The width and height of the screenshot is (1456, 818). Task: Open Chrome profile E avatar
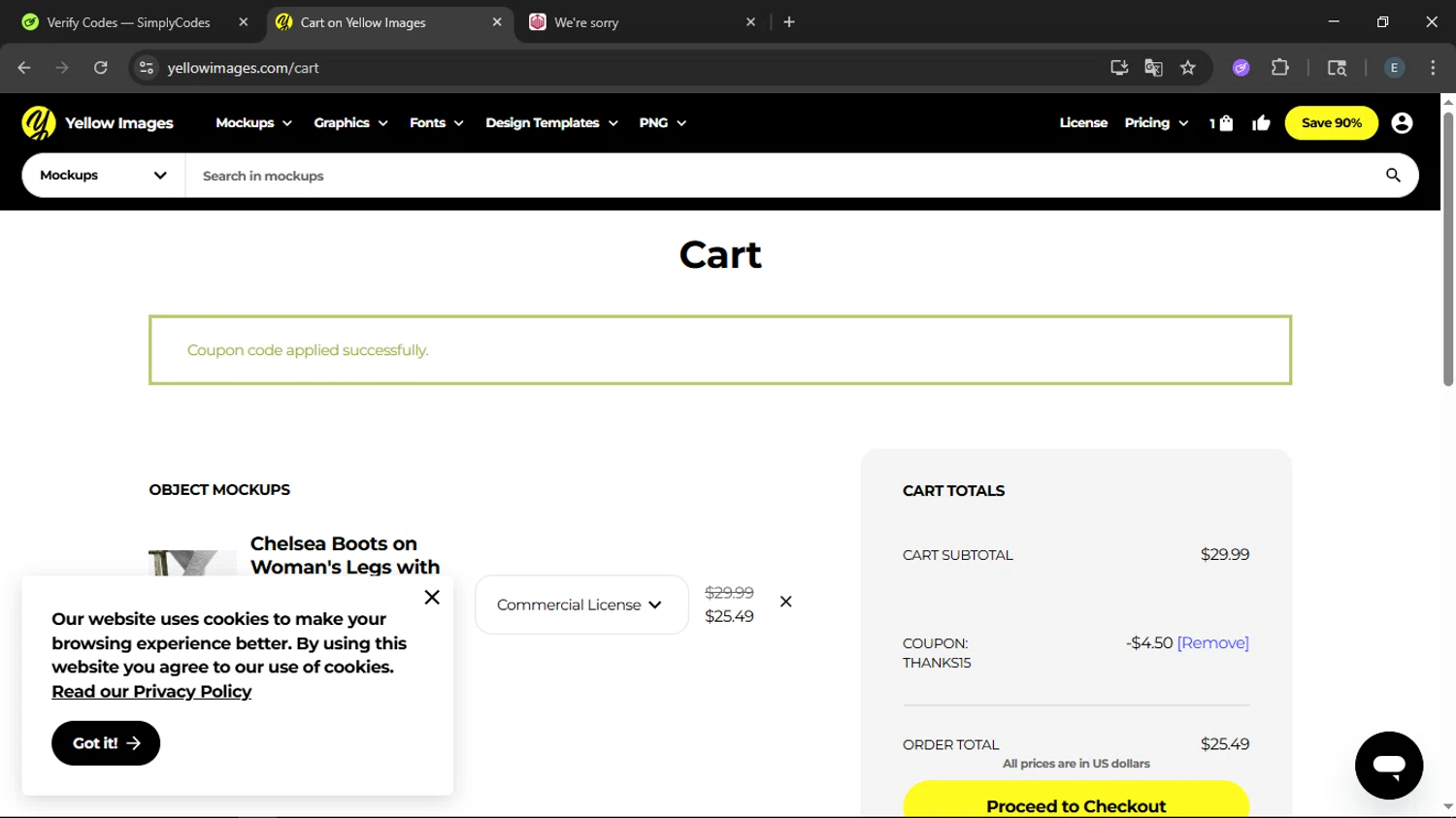[1395, 68]
